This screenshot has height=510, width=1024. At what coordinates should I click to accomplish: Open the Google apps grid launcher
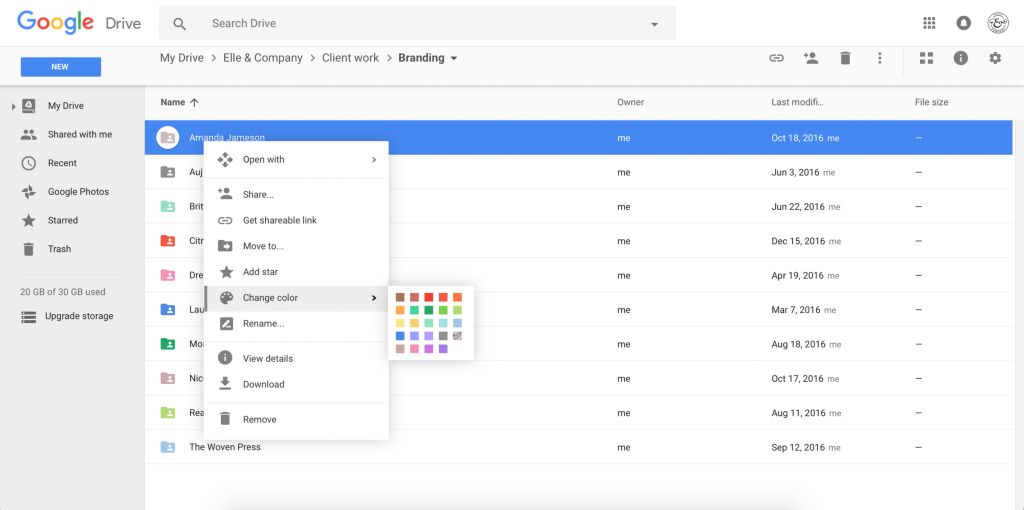(929, 23)
